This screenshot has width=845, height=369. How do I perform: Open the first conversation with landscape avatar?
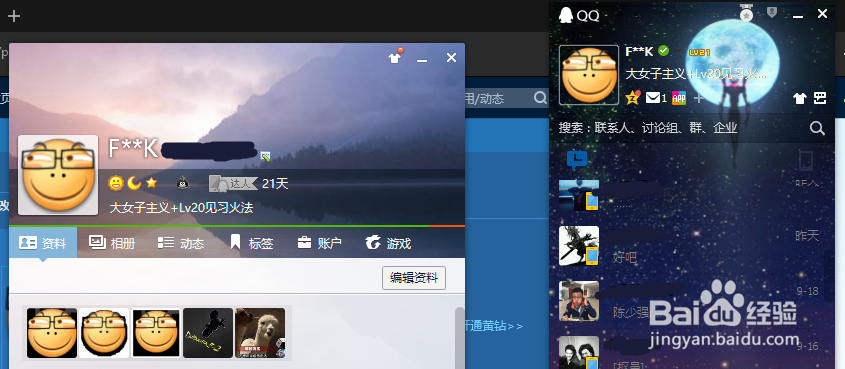(691, 196)
